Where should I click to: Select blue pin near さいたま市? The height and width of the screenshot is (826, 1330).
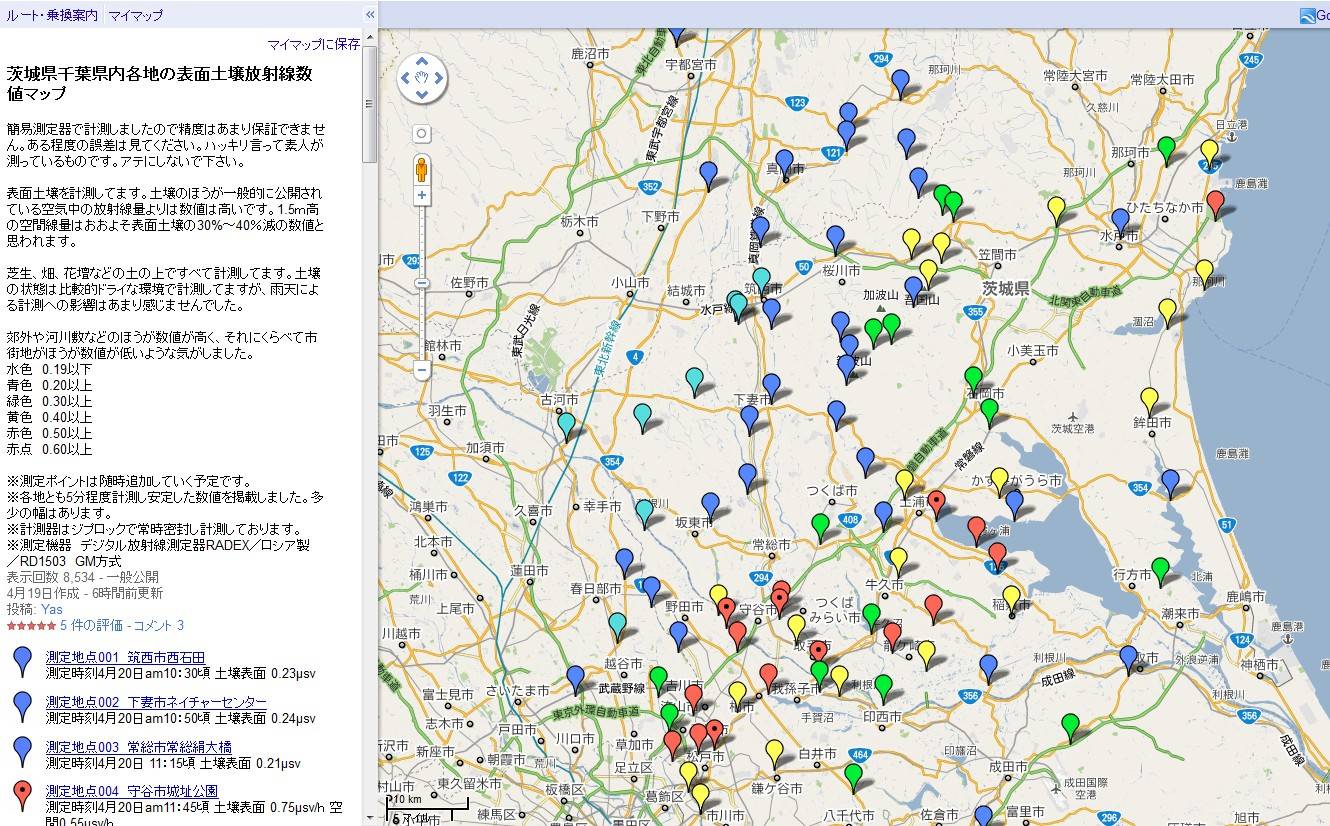click(575, 679)
